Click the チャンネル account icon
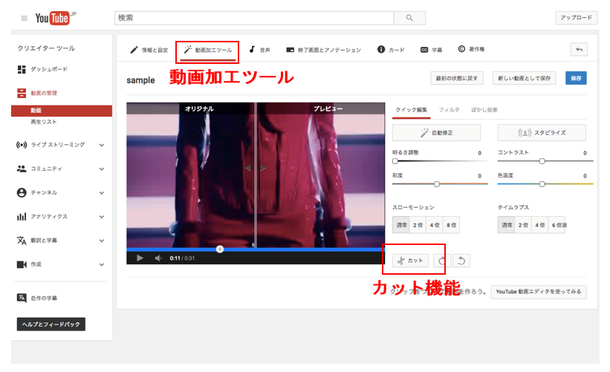The image size is (610, 372). [x=21, y=193]
